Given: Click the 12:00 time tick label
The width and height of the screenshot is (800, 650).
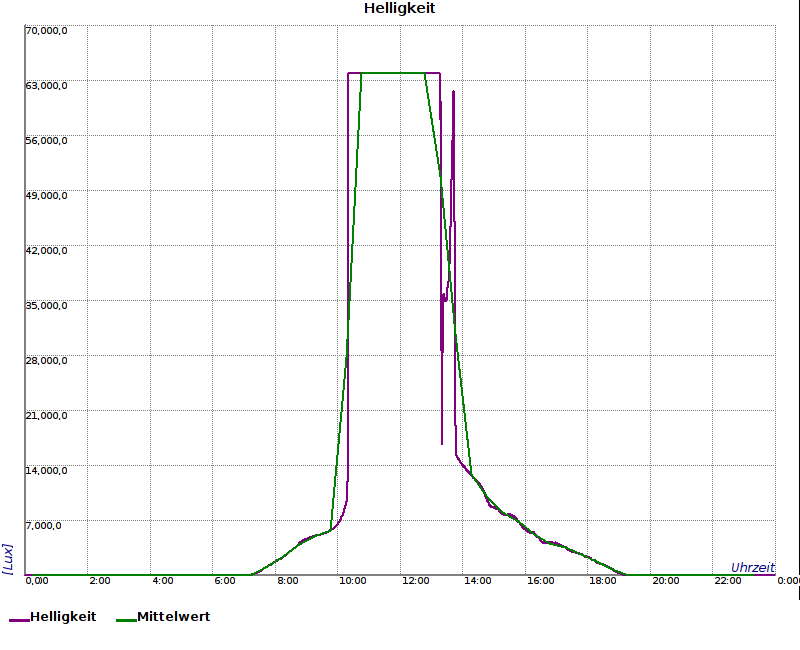Looking at the screenshot, I should click(x=415, y=581).
